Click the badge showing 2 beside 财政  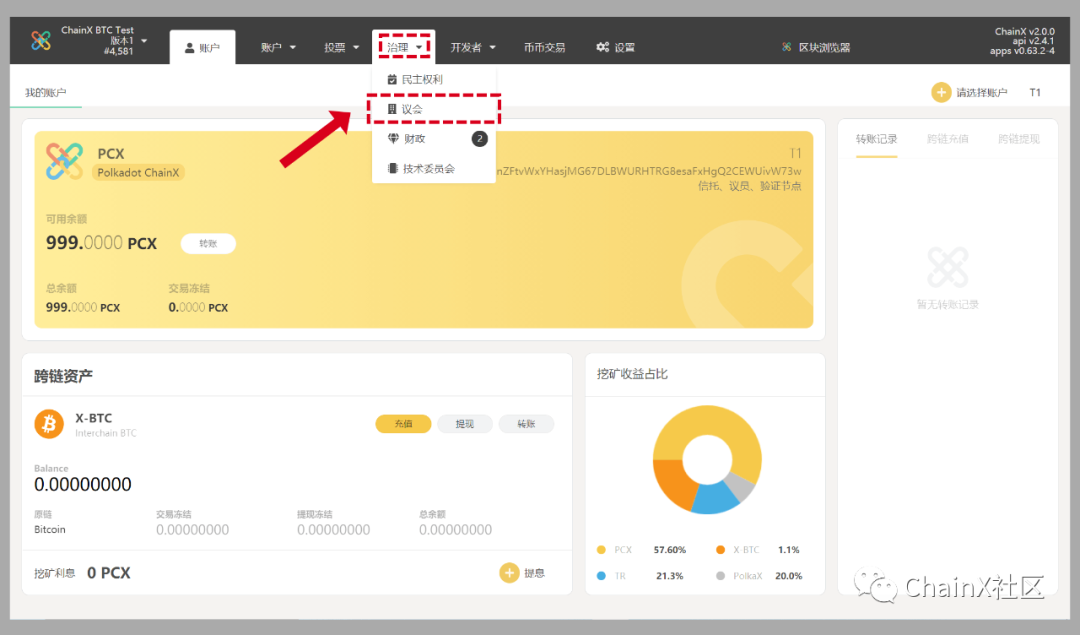coord(479,138)
